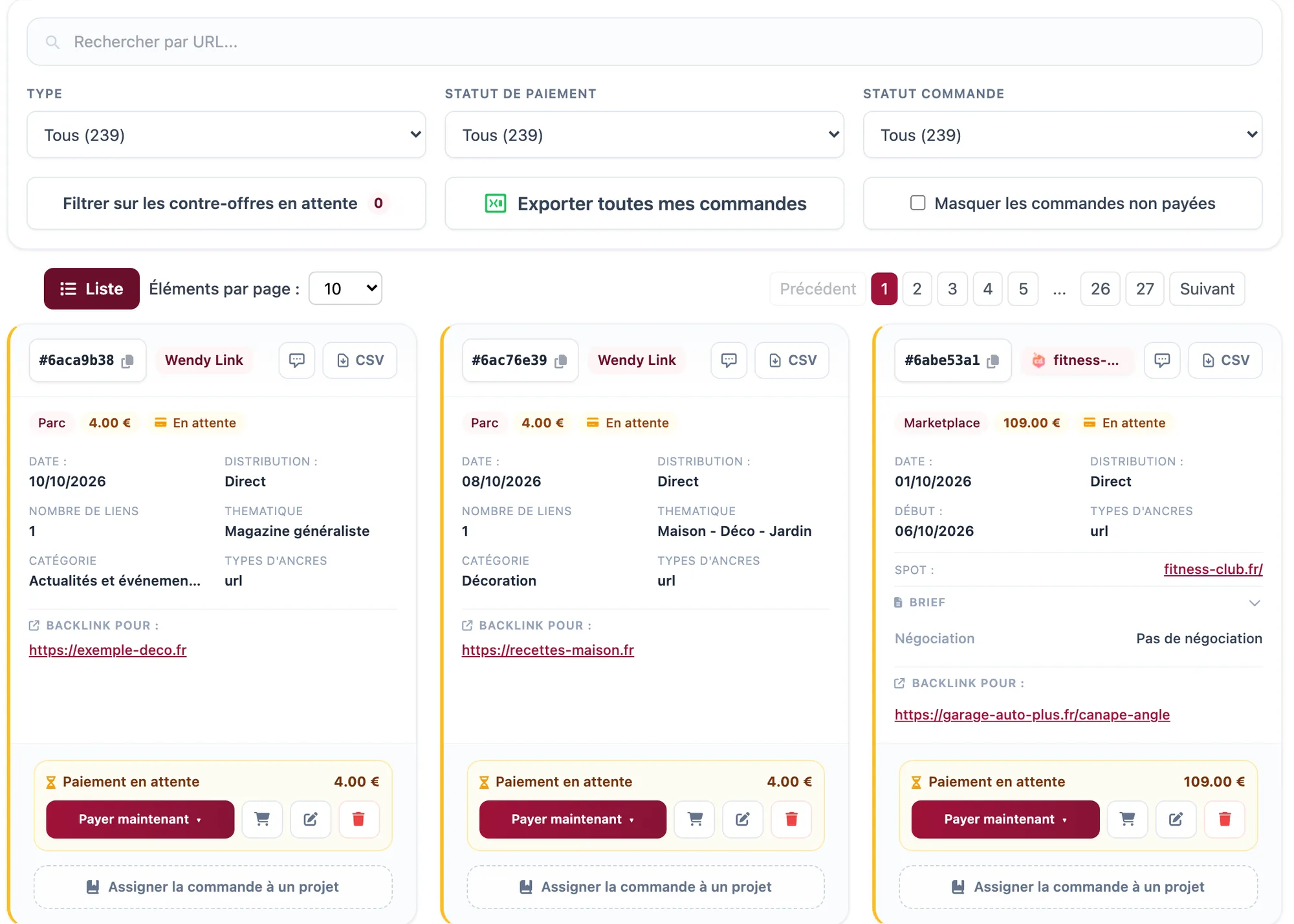Image resolution: width=1294 pixels, height=924 pixels.
Task: Open comments for order #6abe53a1
Action: click(1162, 360)
